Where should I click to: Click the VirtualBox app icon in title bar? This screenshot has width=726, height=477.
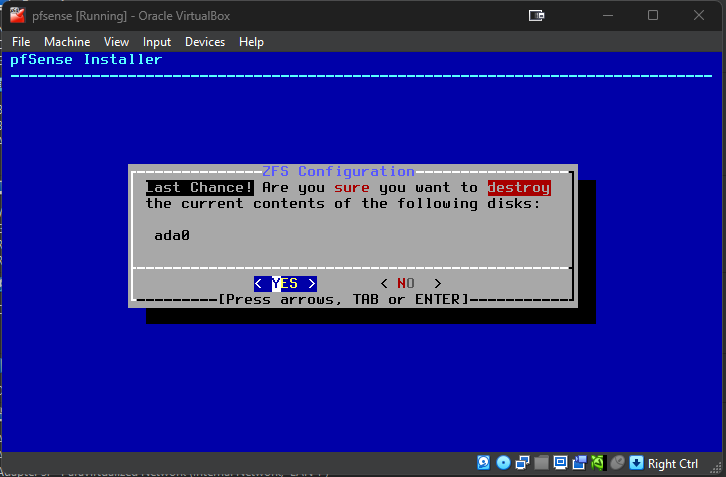(18, 15)
